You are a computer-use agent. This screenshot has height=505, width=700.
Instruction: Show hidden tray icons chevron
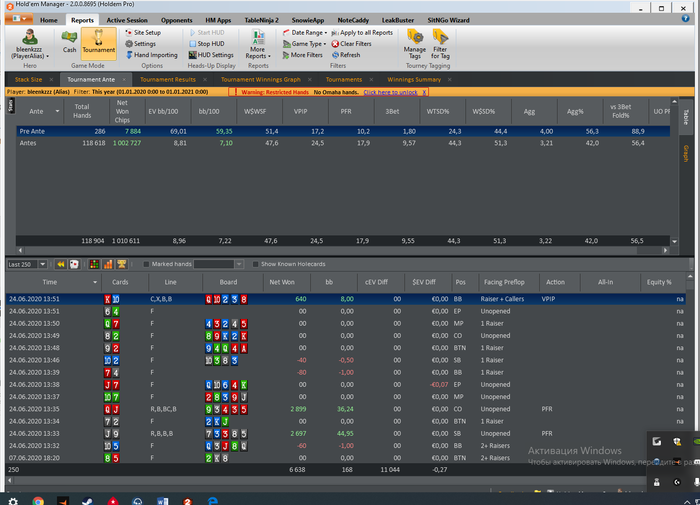click(687, 502)
